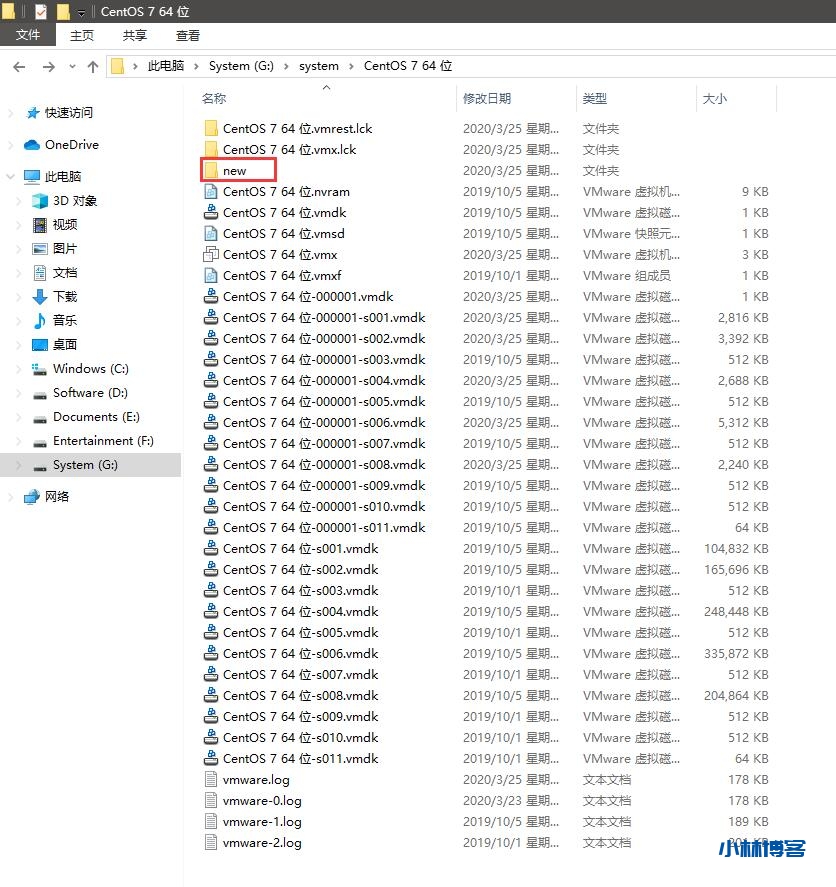
Task: Sort by the 修改日期 column header
Action: [x=487, y=99]
